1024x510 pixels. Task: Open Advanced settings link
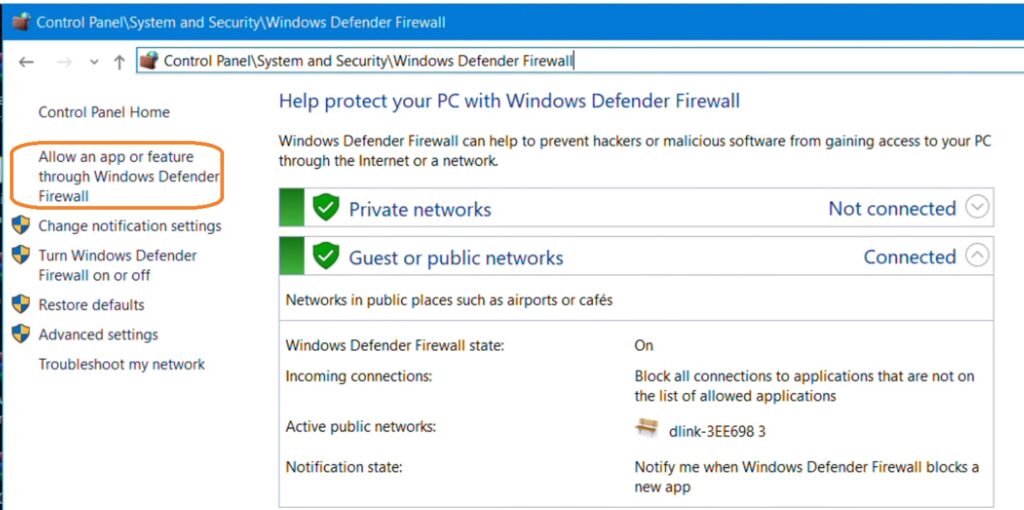pos(98,334)
